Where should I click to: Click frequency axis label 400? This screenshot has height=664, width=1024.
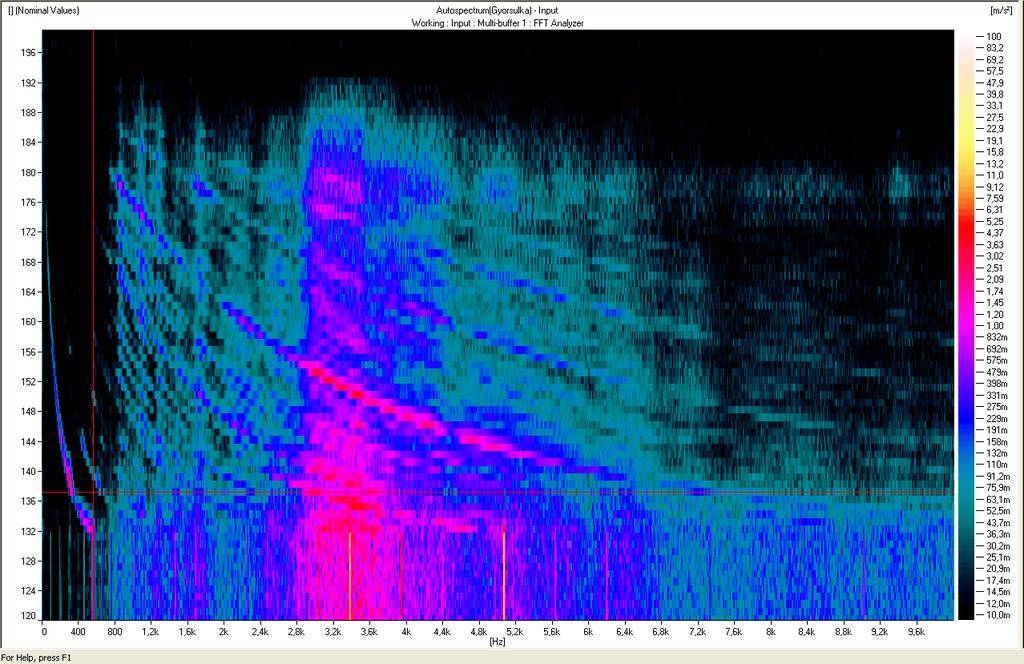pyautogui.click(x=78, y=632)
